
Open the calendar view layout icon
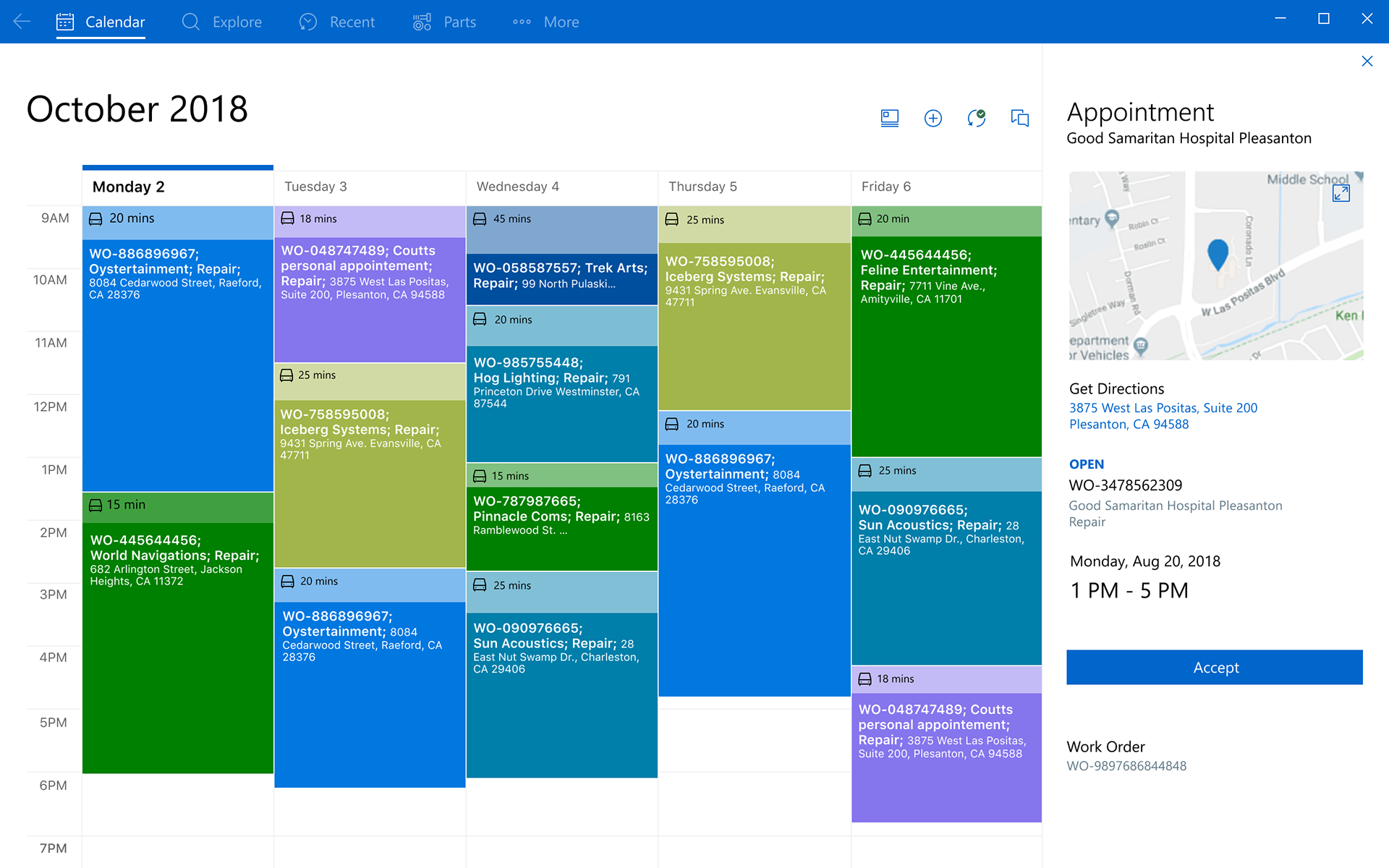click(889, 118)
